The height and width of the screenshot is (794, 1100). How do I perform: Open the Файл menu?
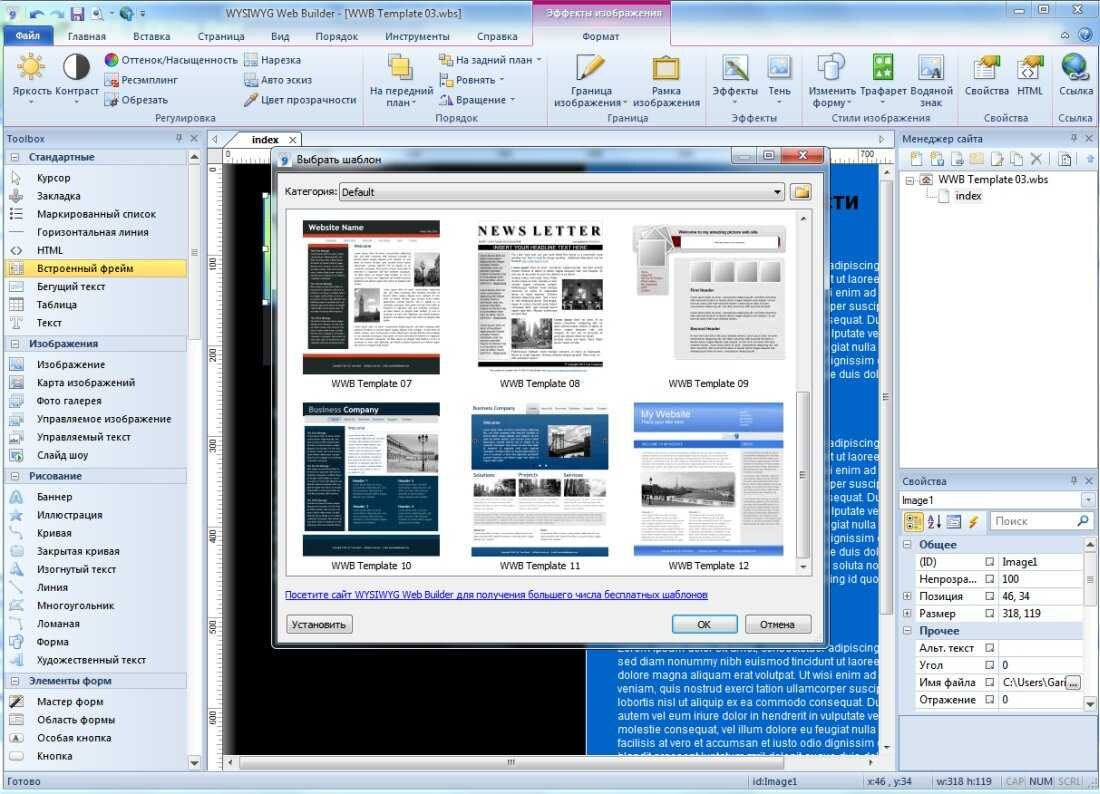27,36
